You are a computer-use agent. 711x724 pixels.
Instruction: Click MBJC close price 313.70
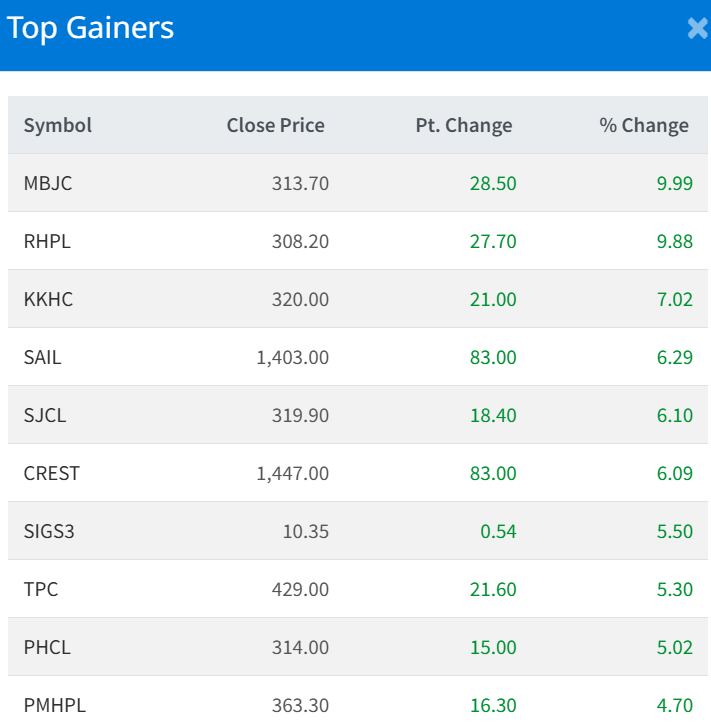300,183
